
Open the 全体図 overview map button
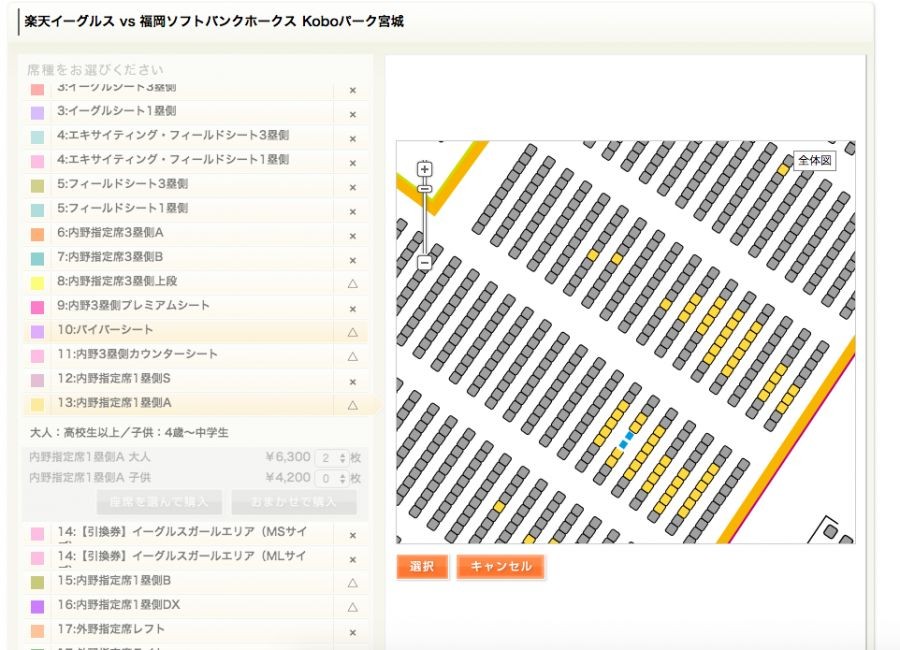pyautogui.click(x=814, y=160)
